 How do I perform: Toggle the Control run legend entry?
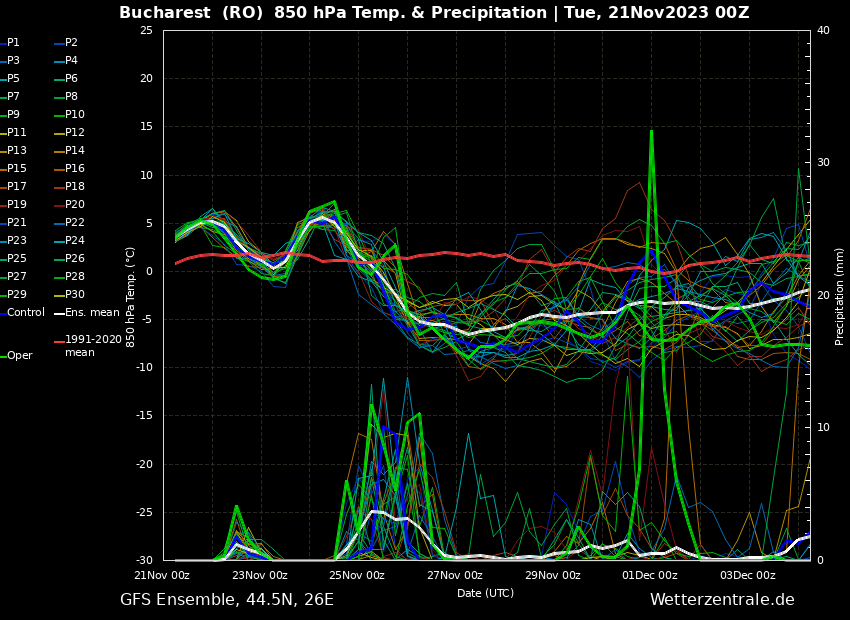[25, 313]
